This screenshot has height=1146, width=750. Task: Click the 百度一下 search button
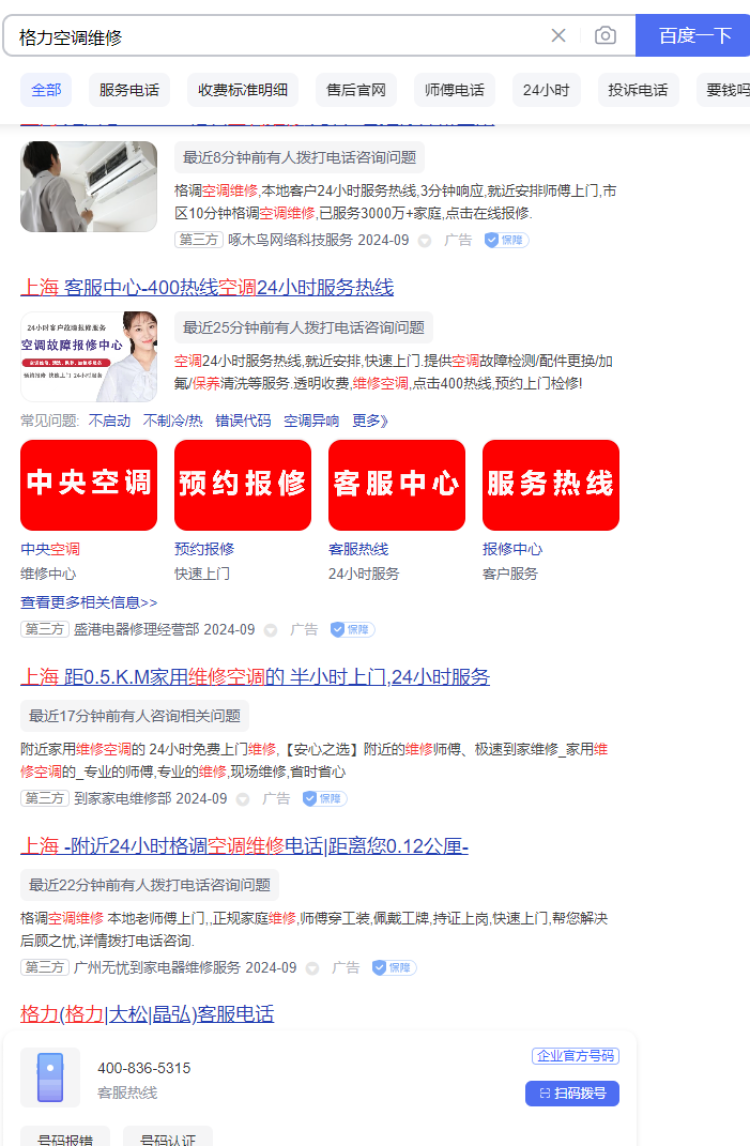click(x=694, y=35)
